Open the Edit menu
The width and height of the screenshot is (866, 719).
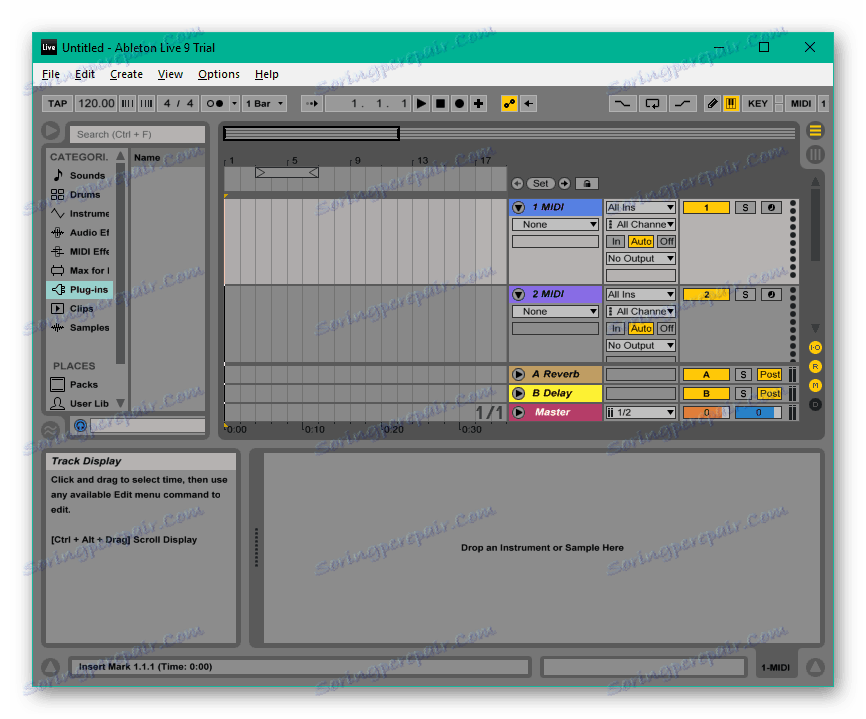coord(85,74)
